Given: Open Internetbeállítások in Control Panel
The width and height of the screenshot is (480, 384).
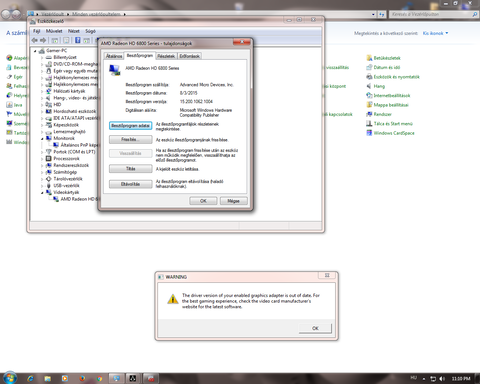Looking at the screenshot, I should (x=388, y=95).
